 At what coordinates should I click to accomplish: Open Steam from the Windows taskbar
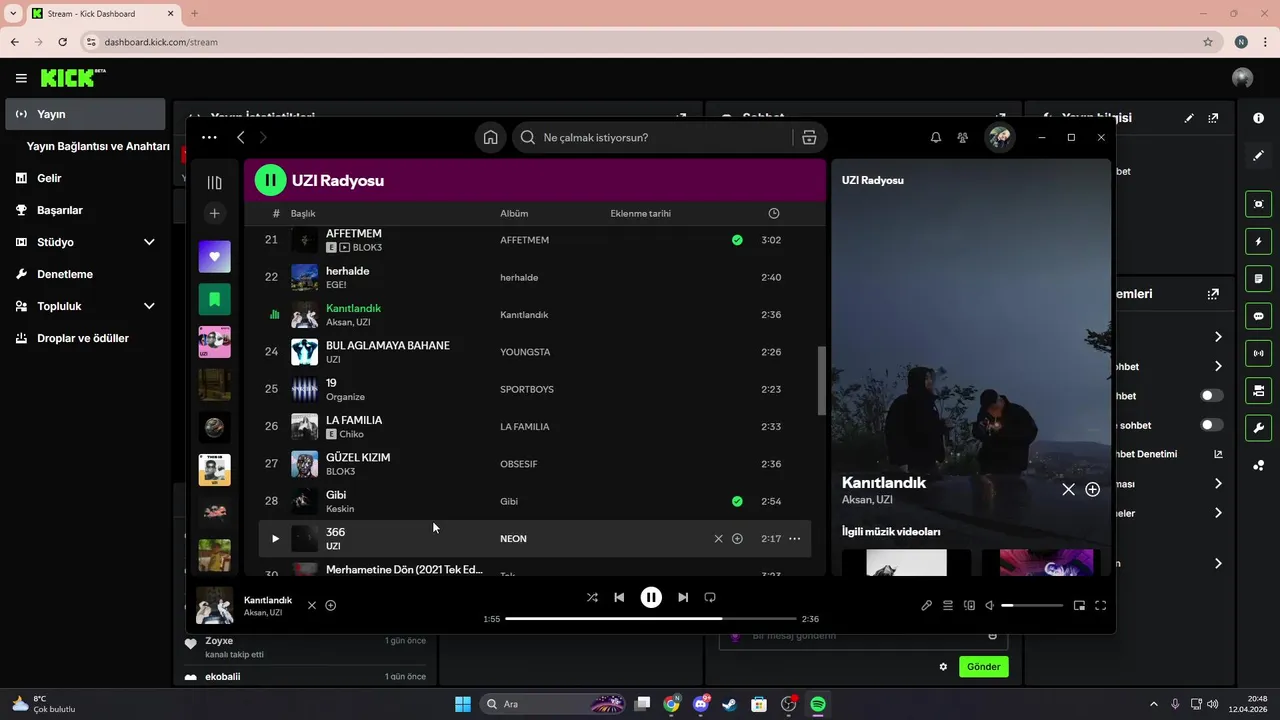point(730,704)
